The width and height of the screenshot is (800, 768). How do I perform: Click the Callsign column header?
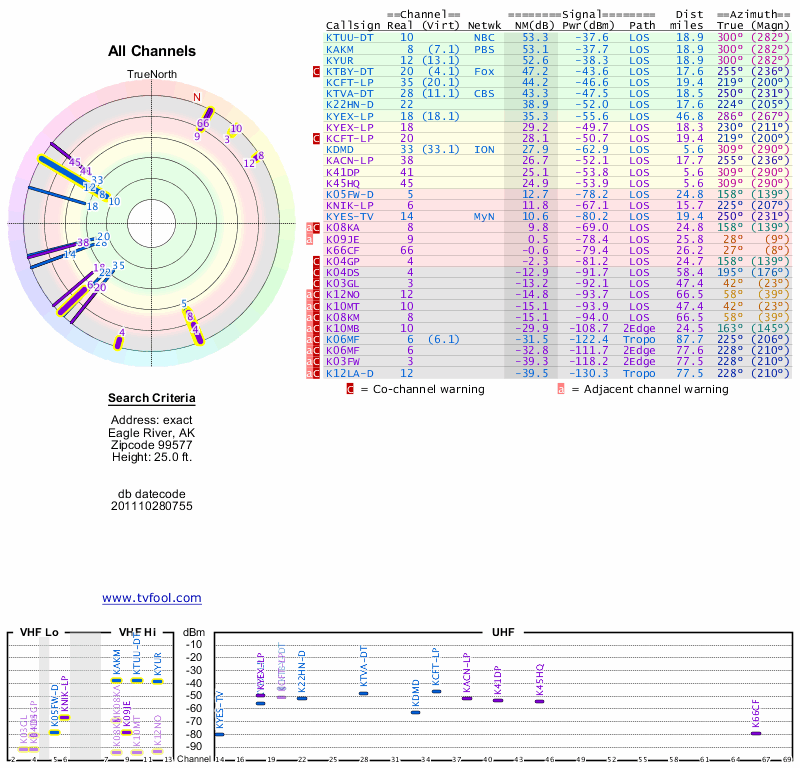[x=353, y=26]
